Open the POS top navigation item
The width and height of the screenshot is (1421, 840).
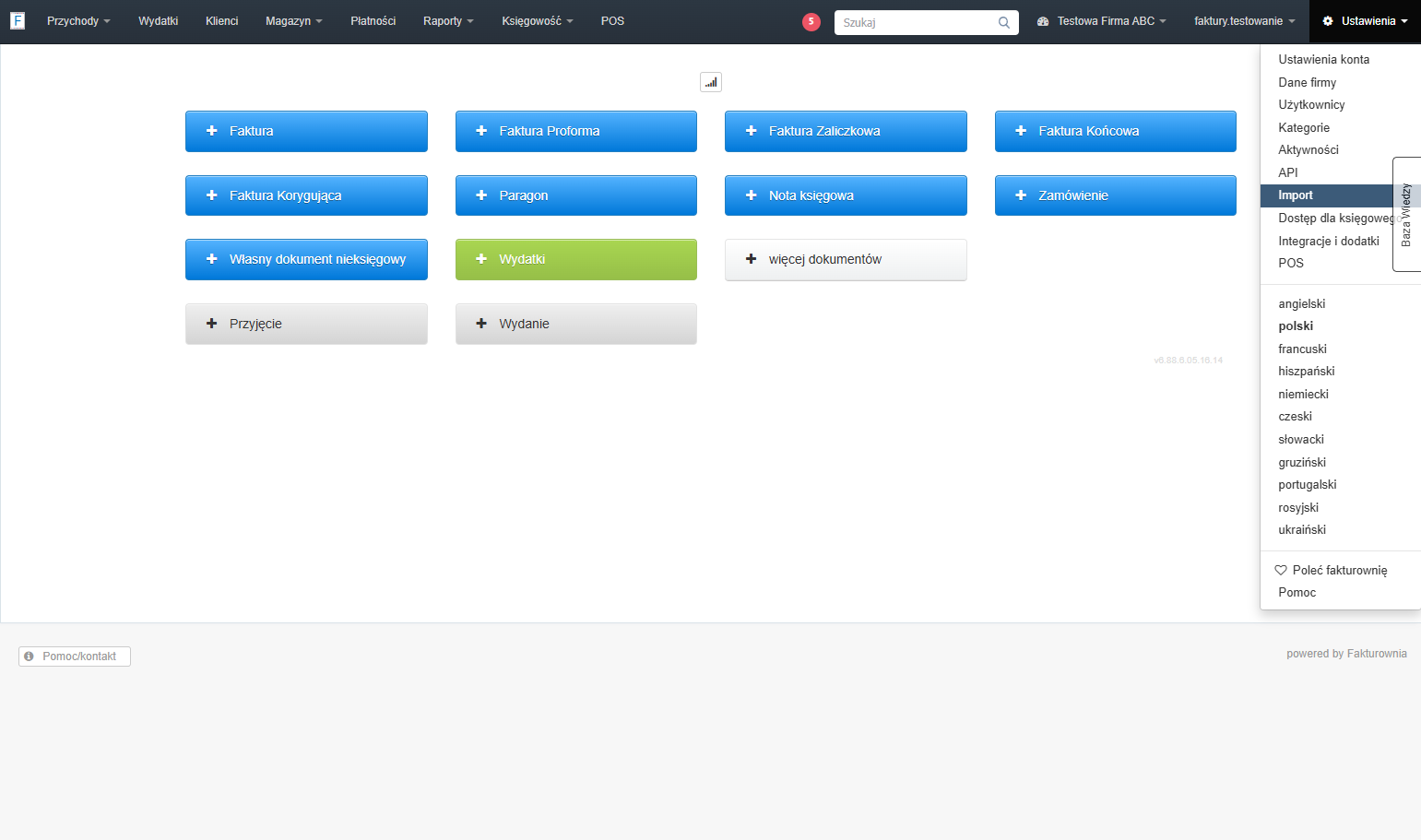612,21
